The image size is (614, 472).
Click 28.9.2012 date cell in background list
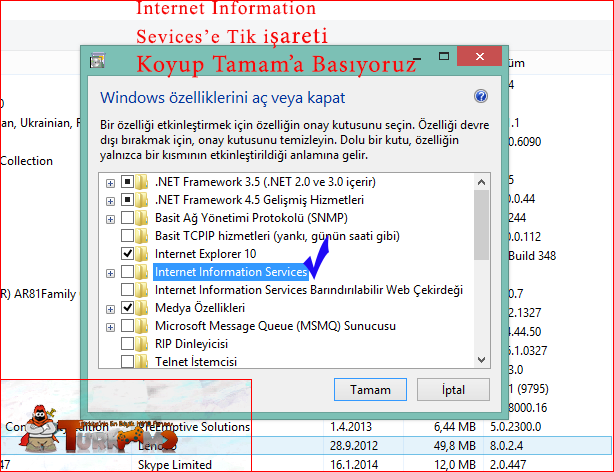click(354, 446)
